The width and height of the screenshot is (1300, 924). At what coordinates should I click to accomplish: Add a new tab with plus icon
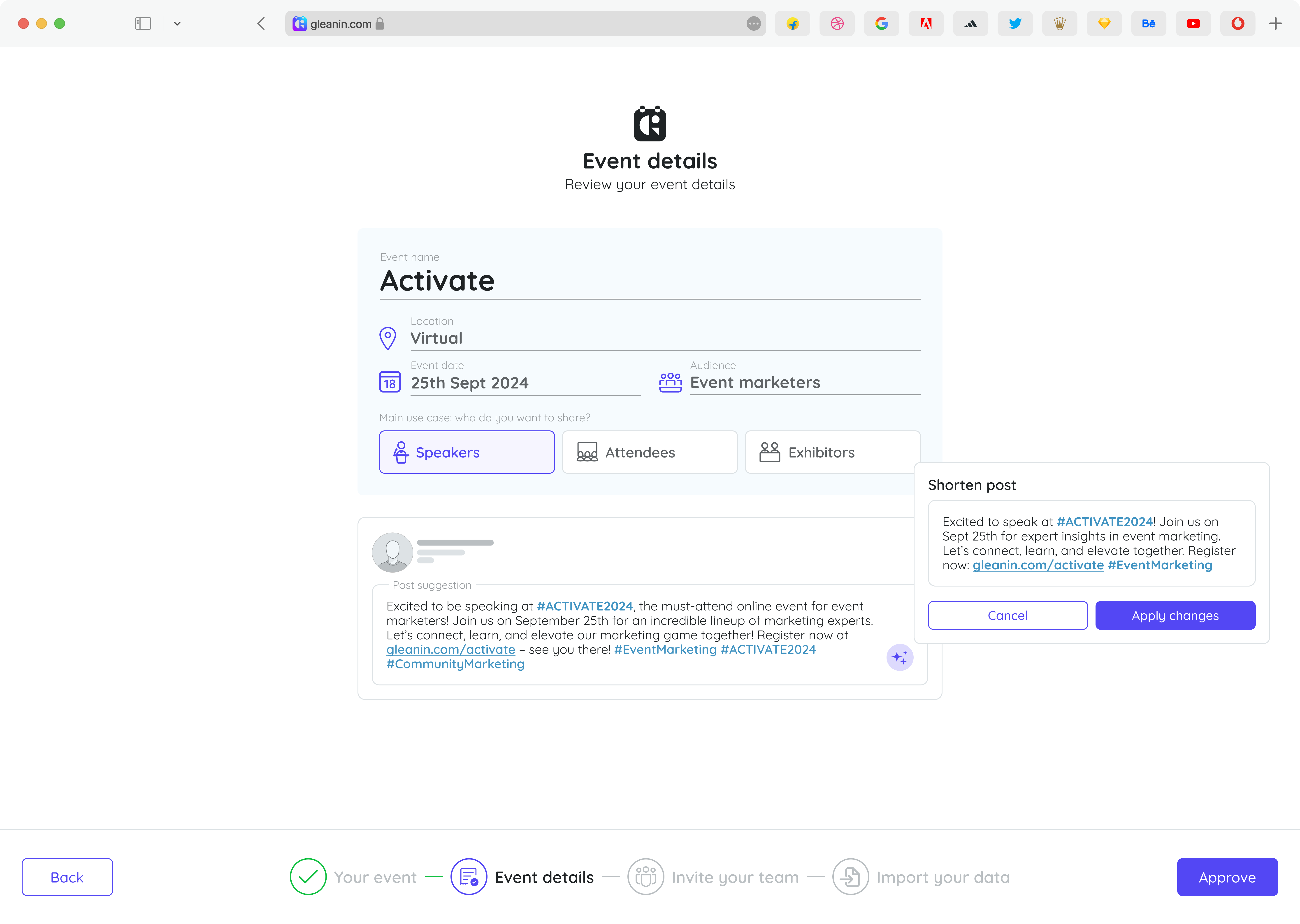[1276, 23]
